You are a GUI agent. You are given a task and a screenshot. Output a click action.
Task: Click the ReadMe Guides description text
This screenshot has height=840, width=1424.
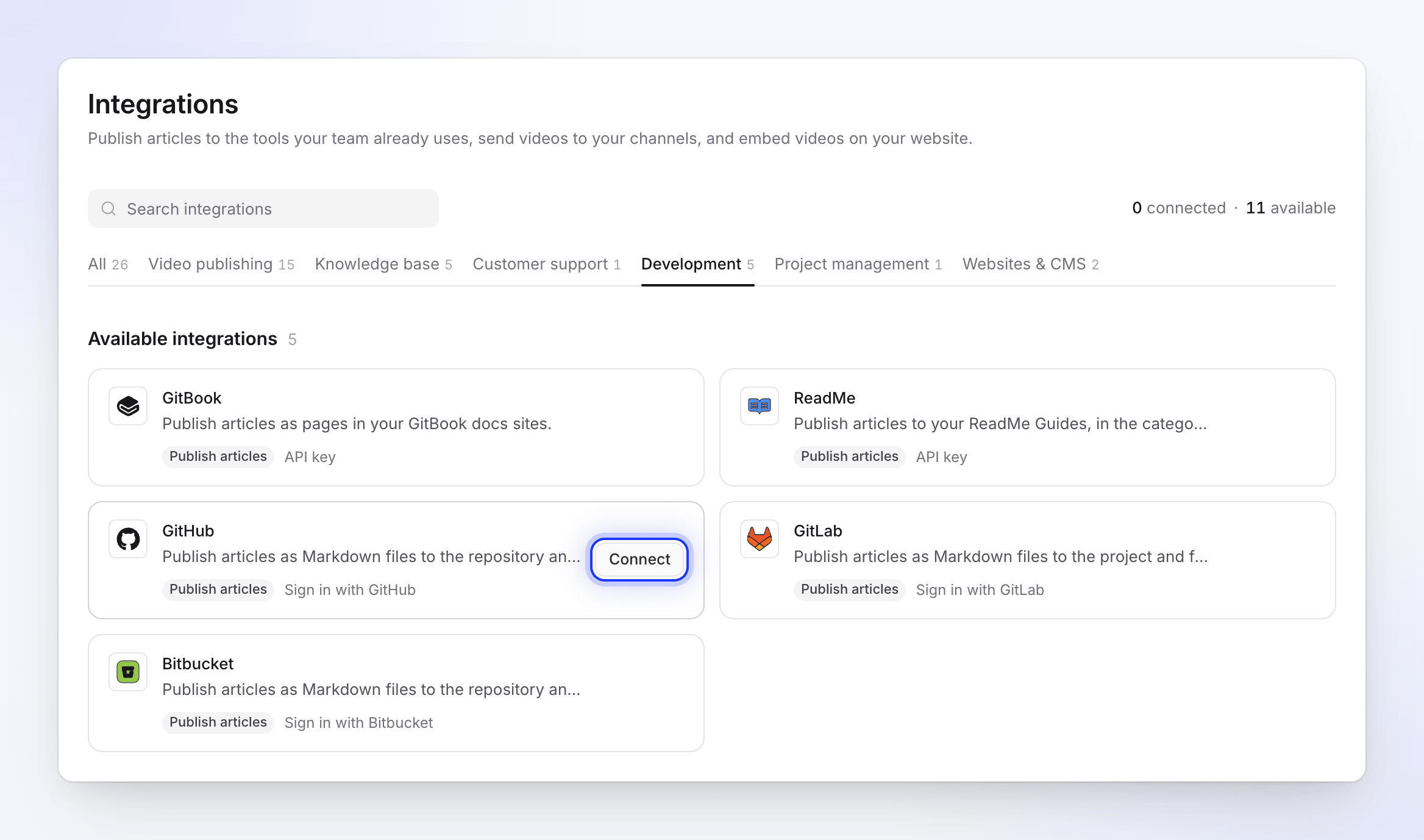pos(1000,424)
